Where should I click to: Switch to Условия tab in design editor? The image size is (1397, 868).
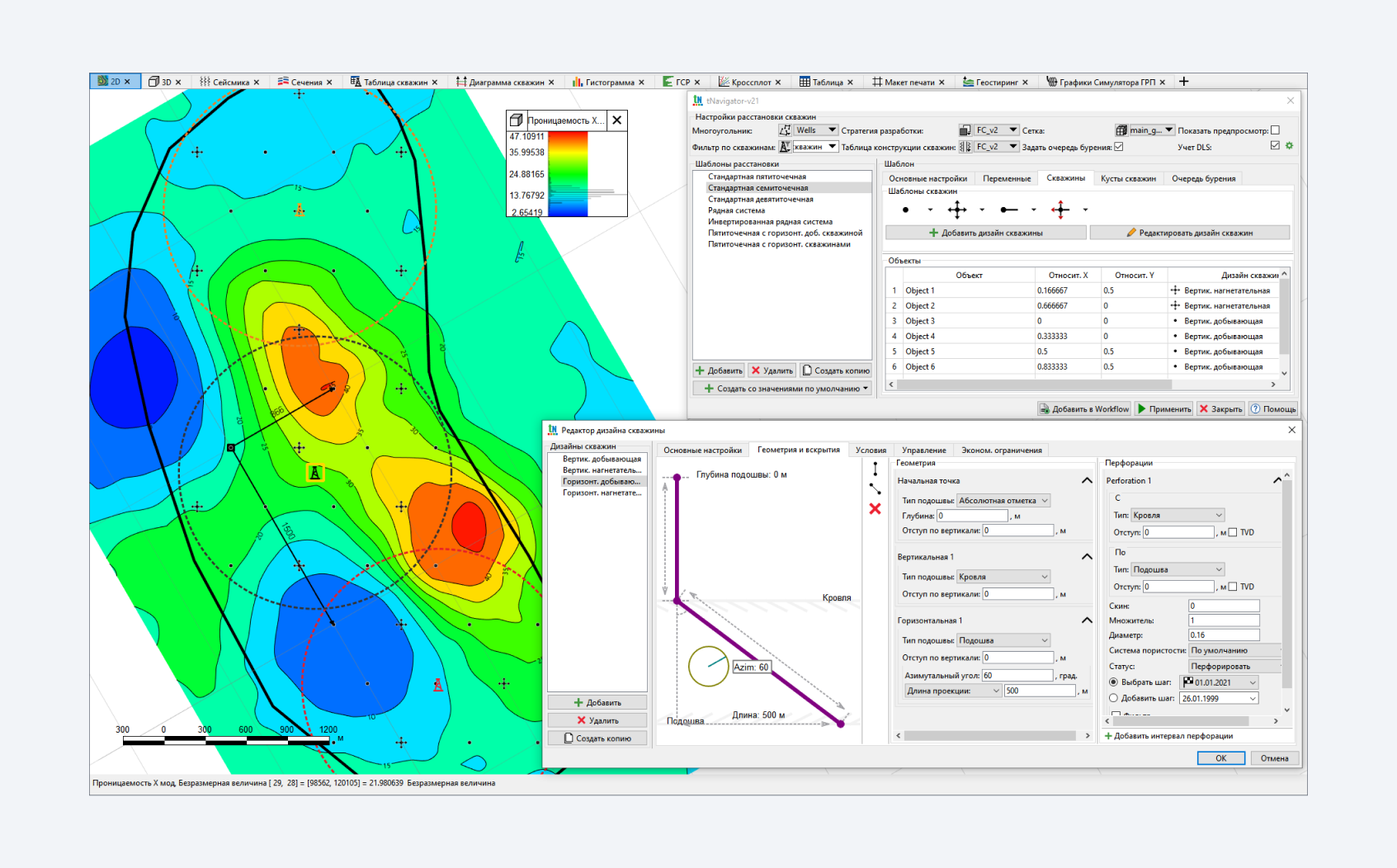[x=871, y=450]
